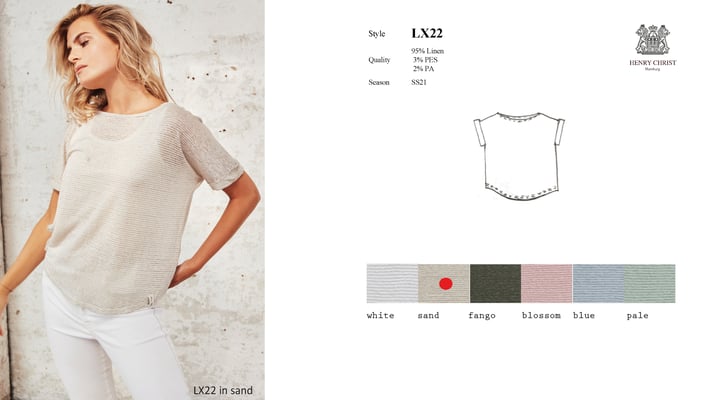Pick the blossom pink swatch
The image size is (706, 400).
tap(547, 283)
